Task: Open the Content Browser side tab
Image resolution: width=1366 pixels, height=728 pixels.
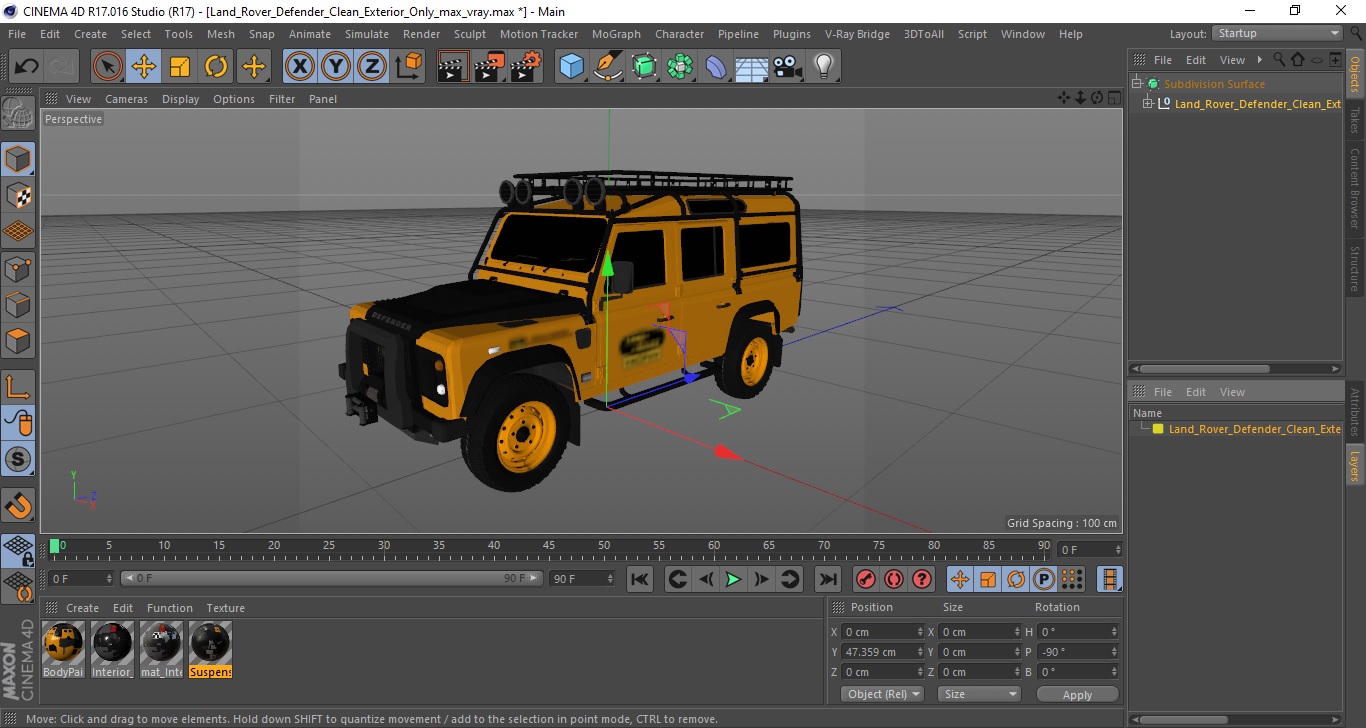Action: 1355,188
